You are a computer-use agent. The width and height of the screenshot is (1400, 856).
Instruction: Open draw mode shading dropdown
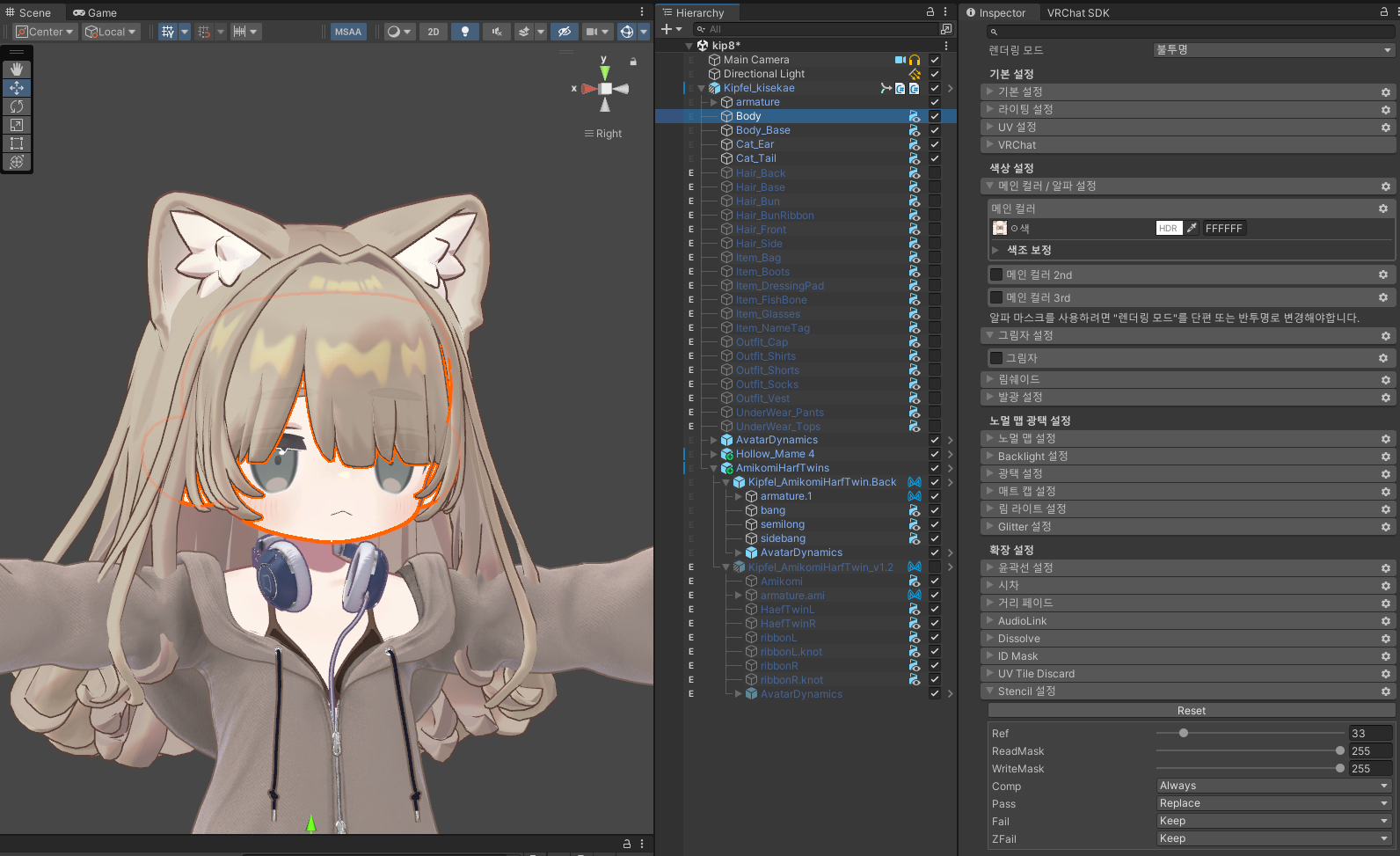(x=399, y=32)
